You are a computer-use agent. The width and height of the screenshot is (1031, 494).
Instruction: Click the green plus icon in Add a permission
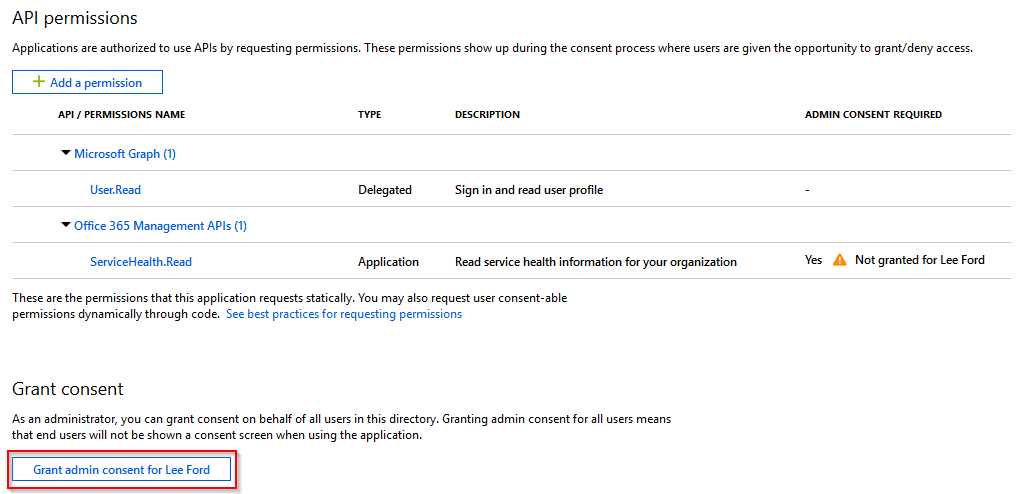tap(39, 82)
